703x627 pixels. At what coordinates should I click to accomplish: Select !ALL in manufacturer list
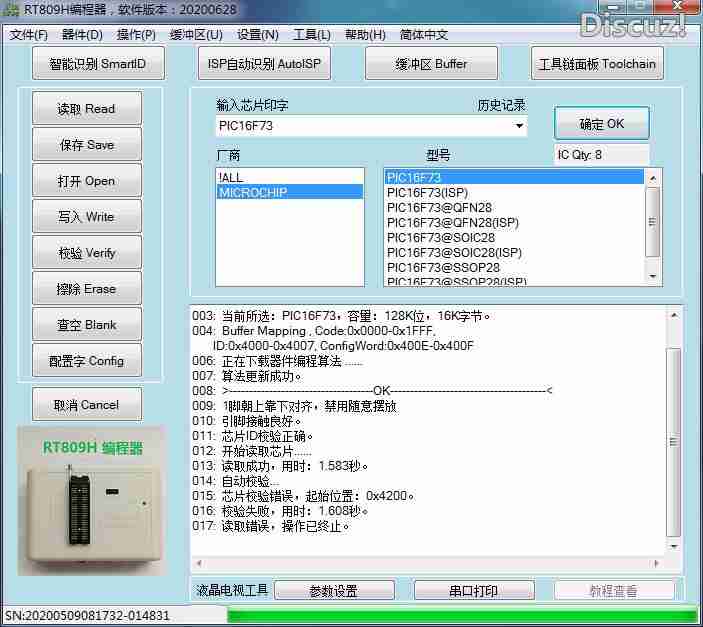[290, 177]
